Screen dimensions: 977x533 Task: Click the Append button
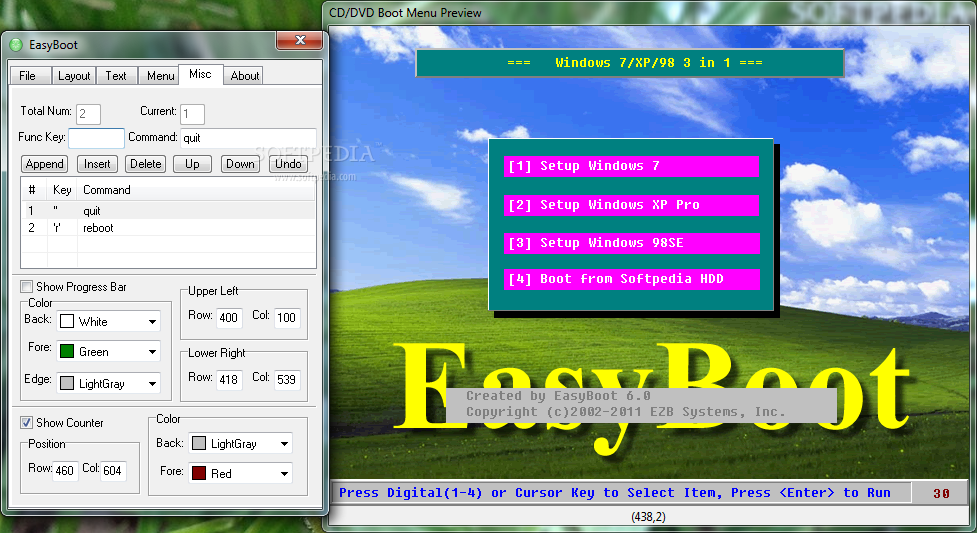[x=44, y=164]
